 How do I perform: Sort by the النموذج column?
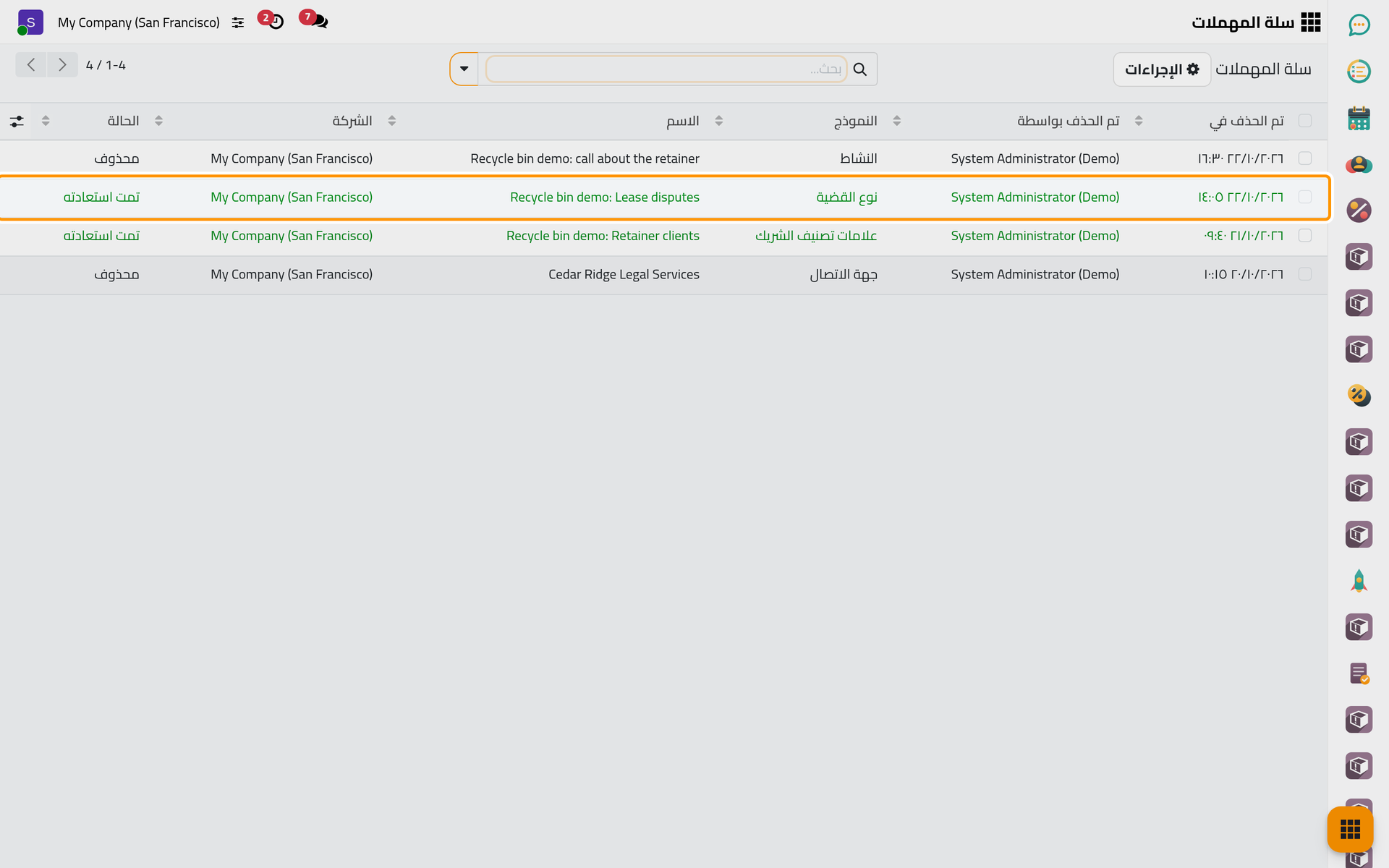tap(855, 121)
